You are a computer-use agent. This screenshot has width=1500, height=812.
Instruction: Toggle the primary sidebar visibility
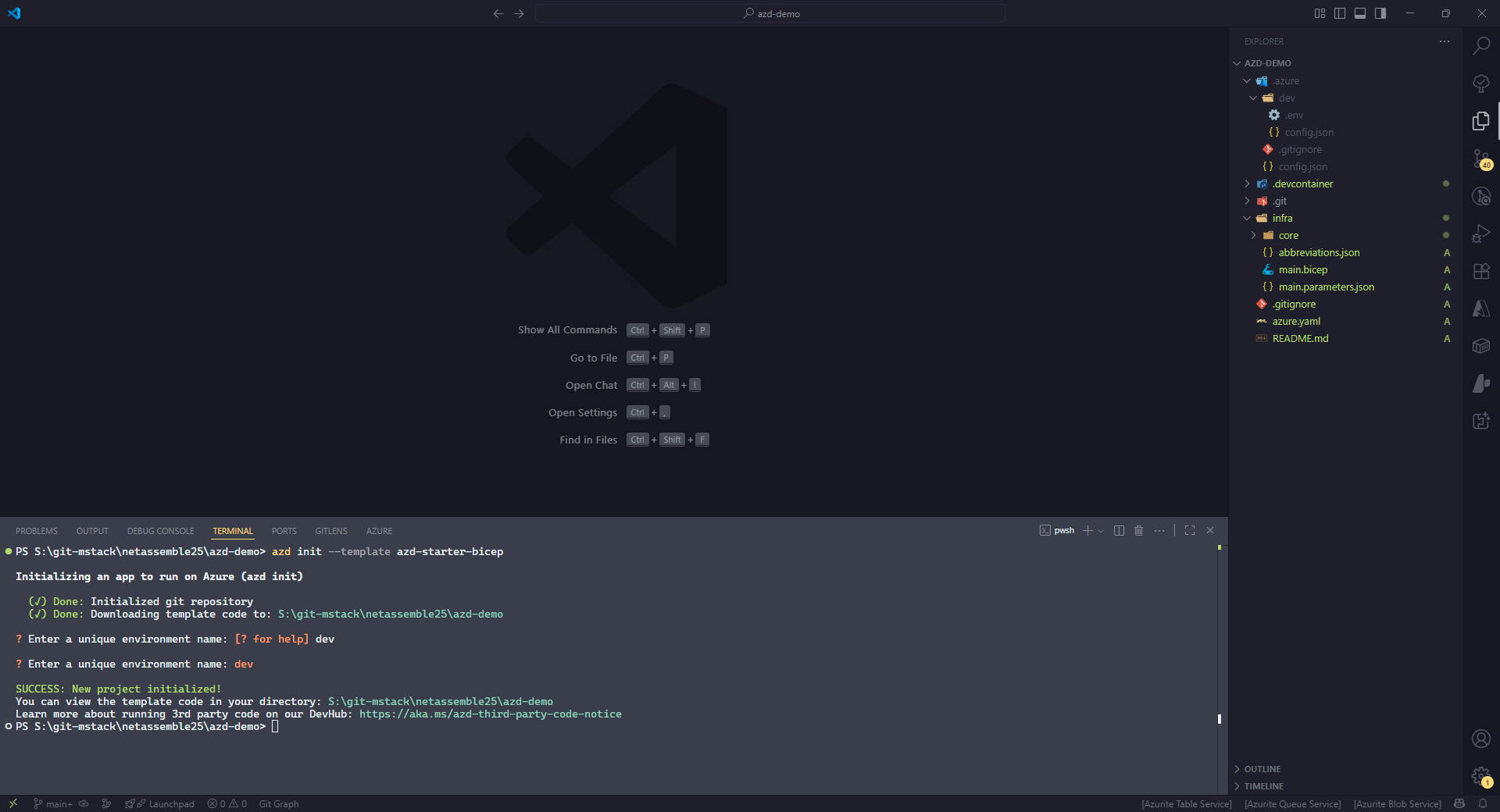coord(1339,13)
